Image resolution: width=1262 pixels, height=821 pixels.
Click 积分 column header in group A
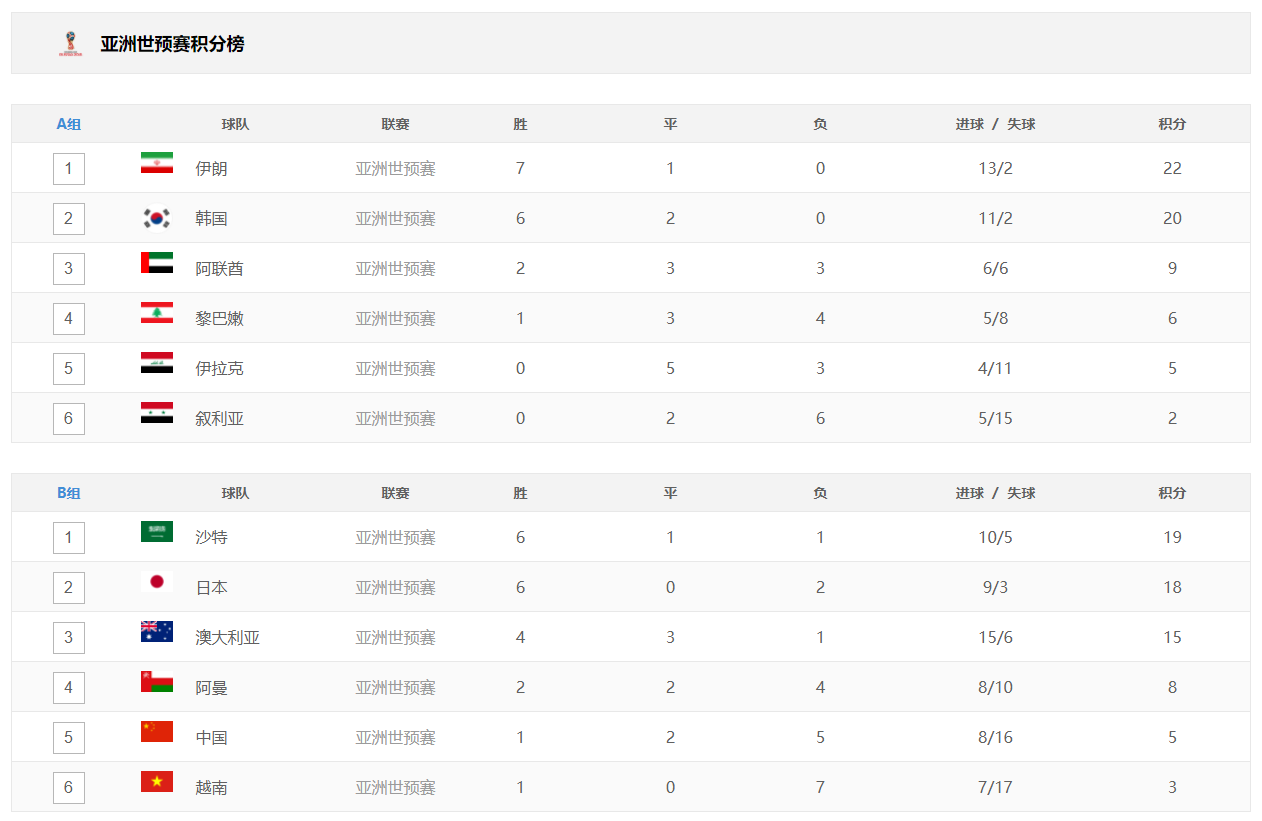pos(1172,124)
